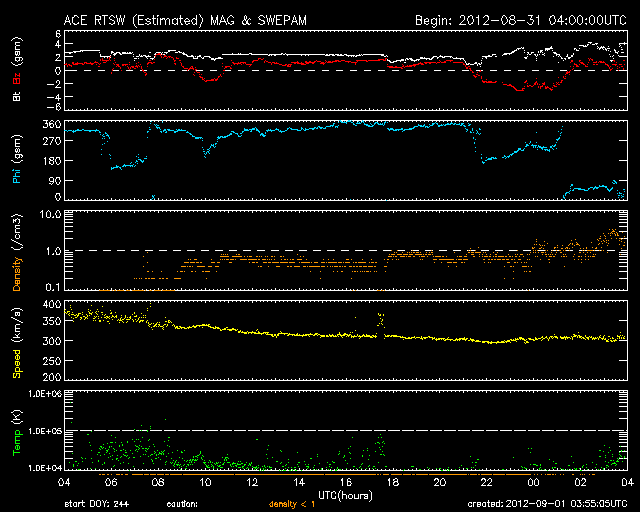Select the created: 2012-09-01 03:55:05UTC timestamp
This screenshot has height=512, width=640.
[547, 504]
